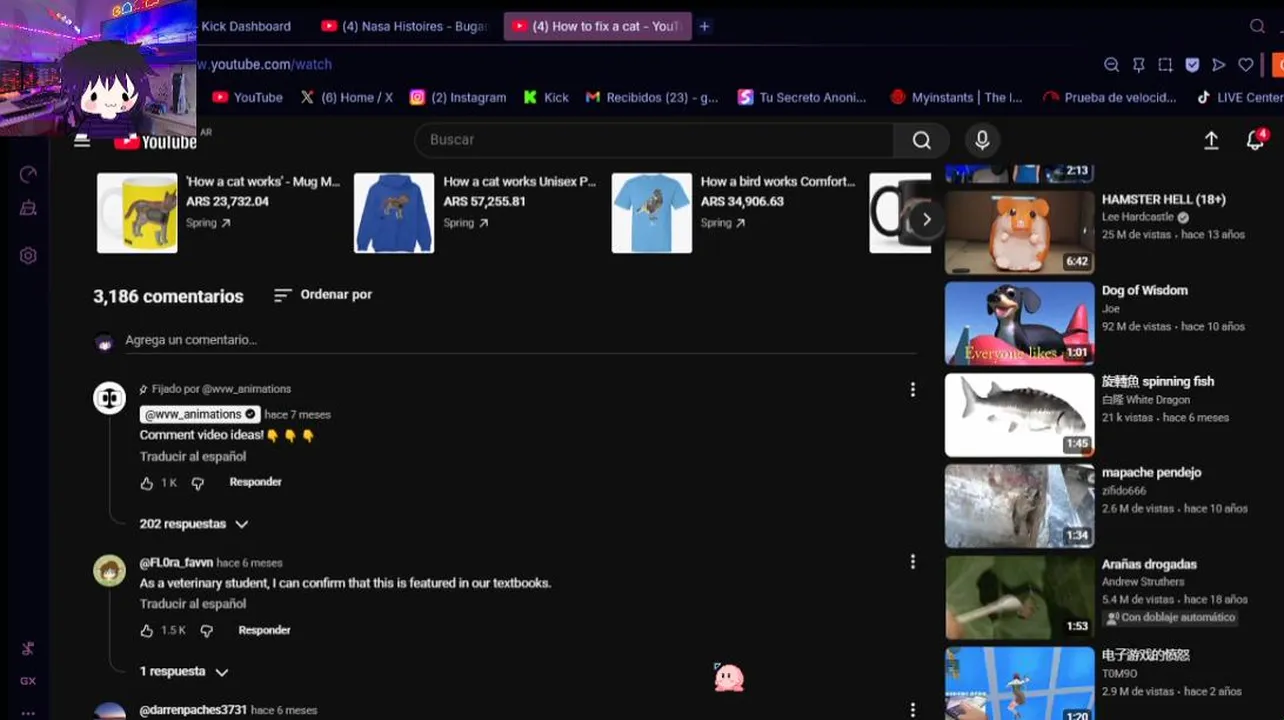
Task: Open @FL0ra_favvn user profile link
Action: (176, 563)
